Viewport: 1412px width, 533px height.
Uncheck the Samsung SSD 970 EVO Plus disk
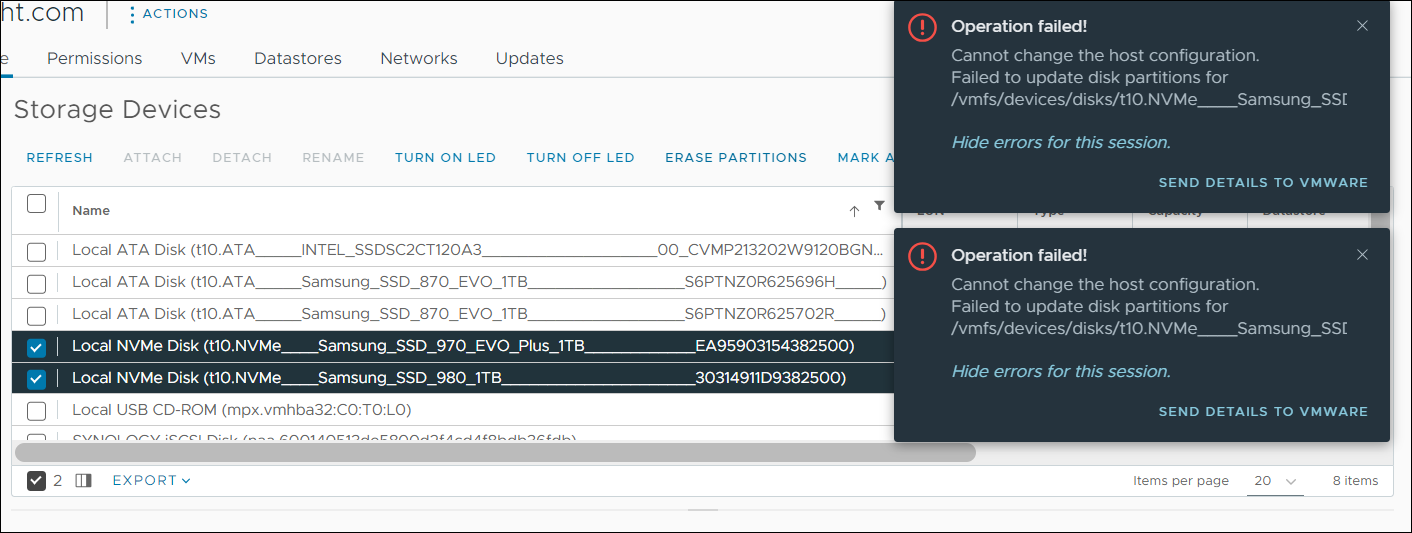(36, 348)
